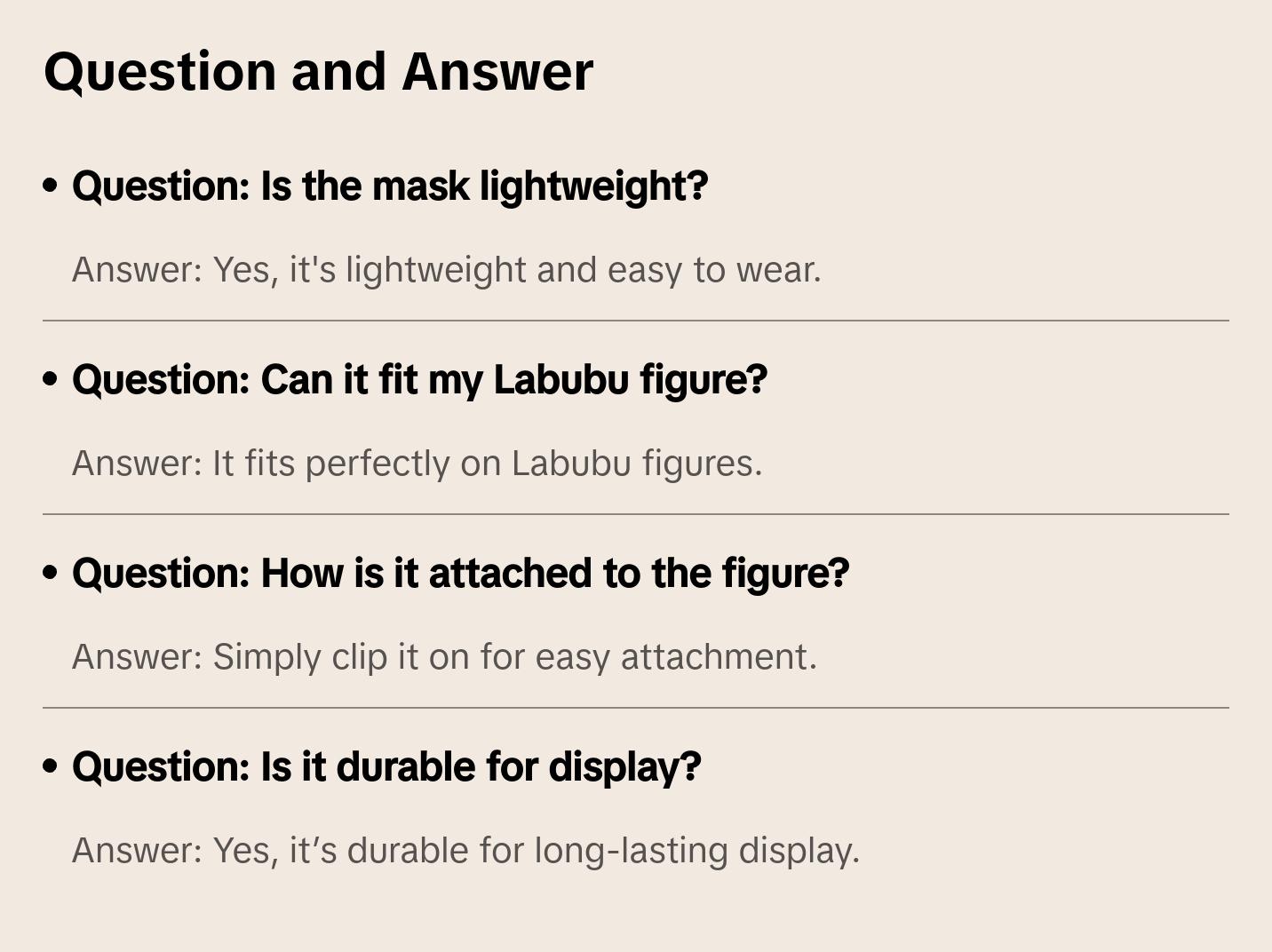The height and width of the screenshot is (952, 1272).
Task: Click the bullet before "How is it attached" question
Action: pos(51,573)
